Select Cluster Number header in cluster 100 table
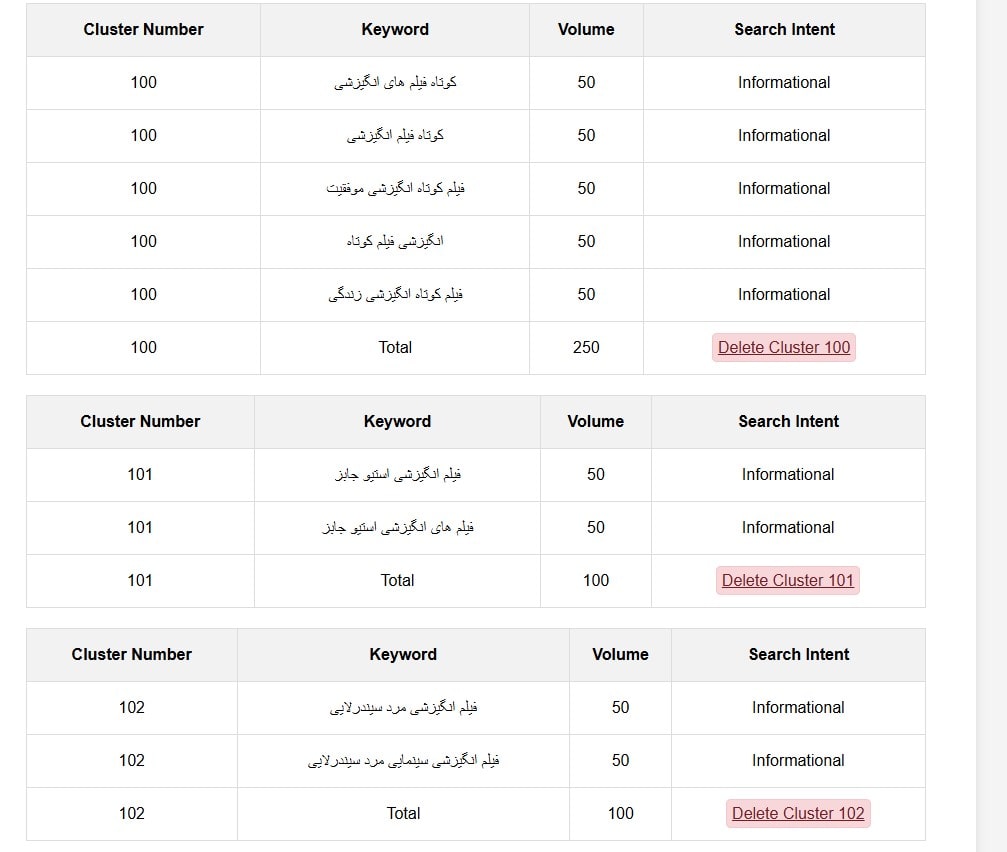 [x=143, y=30]
